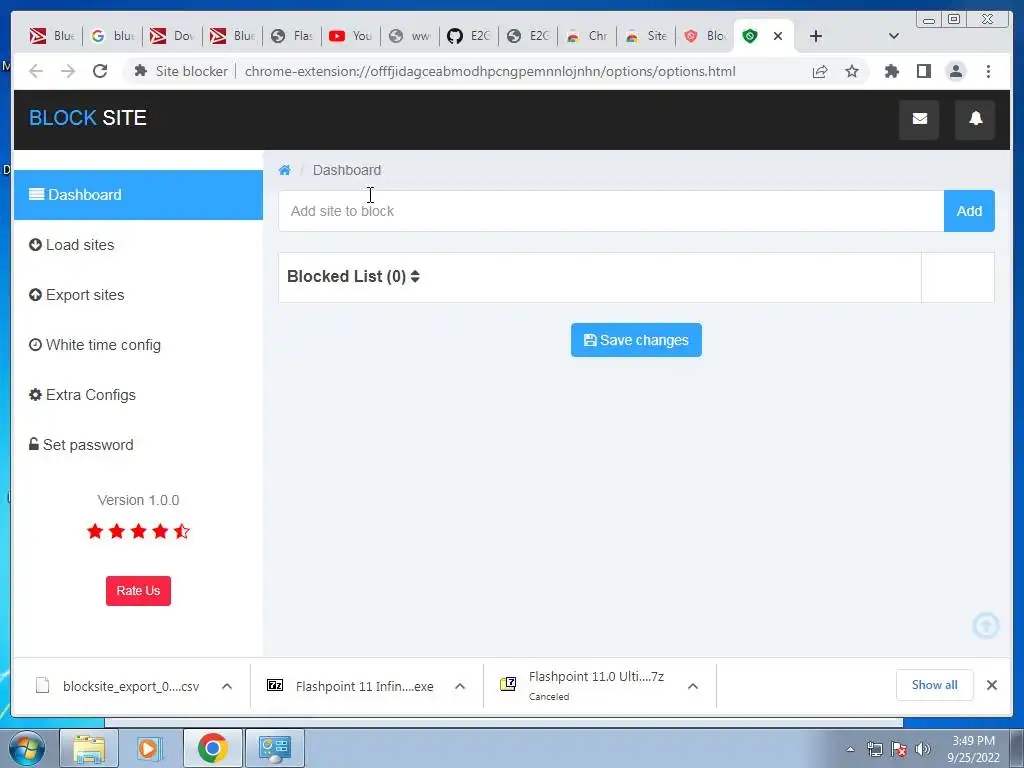This screenshot has width=1024, height=768.
Task: Click the Chrome extensions puzzle icon
Action: point(891,71)
